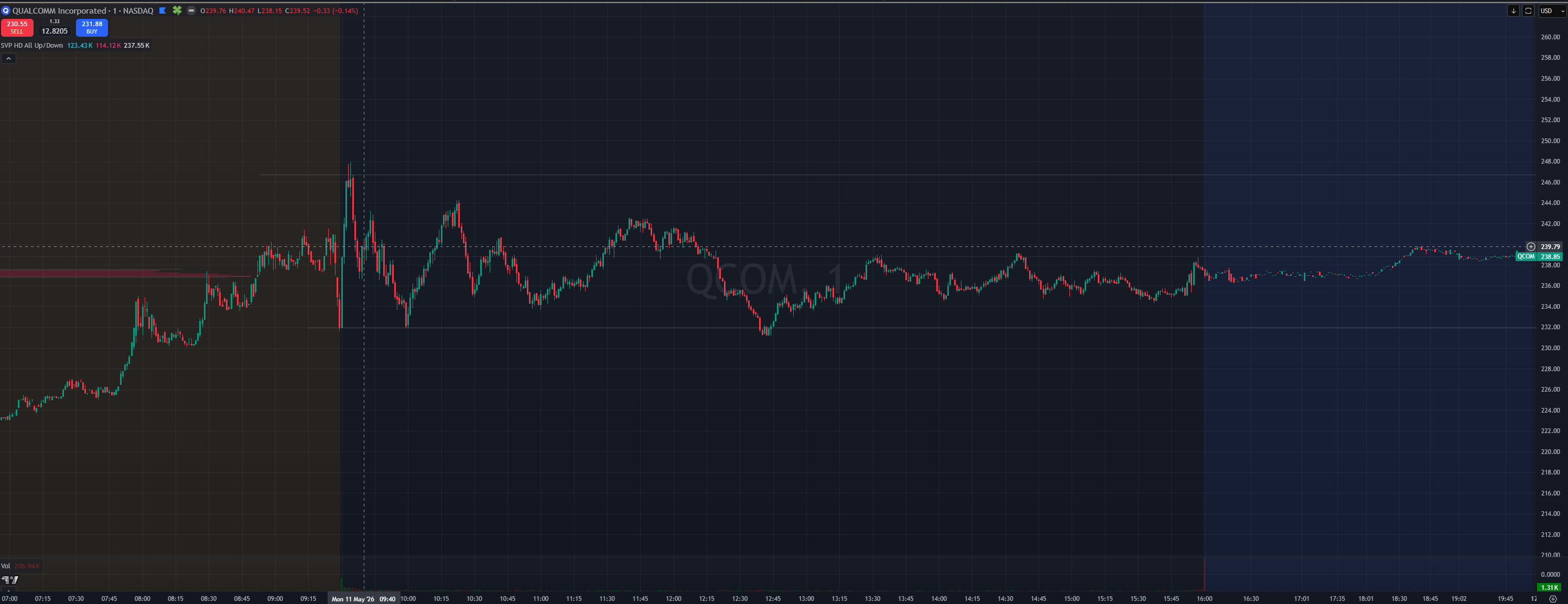The height and width of the screenshot is (604, 1568).
Task: Click the blue flag icon beside NASDAQ
Action: pos(163,10)
